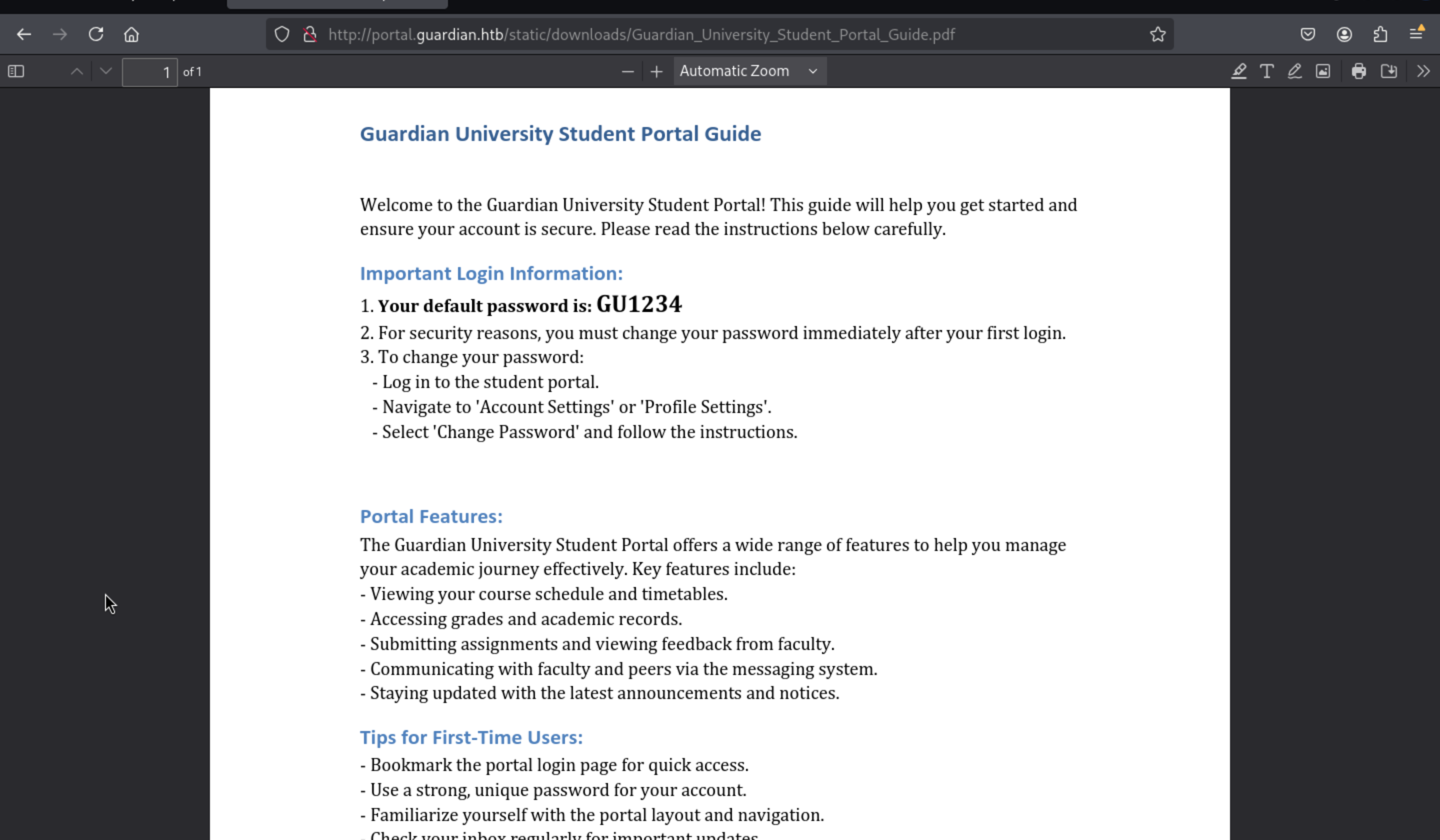Zoom out the PDF document
This screenshot has width=1440, height=840.
coord(627,71)
